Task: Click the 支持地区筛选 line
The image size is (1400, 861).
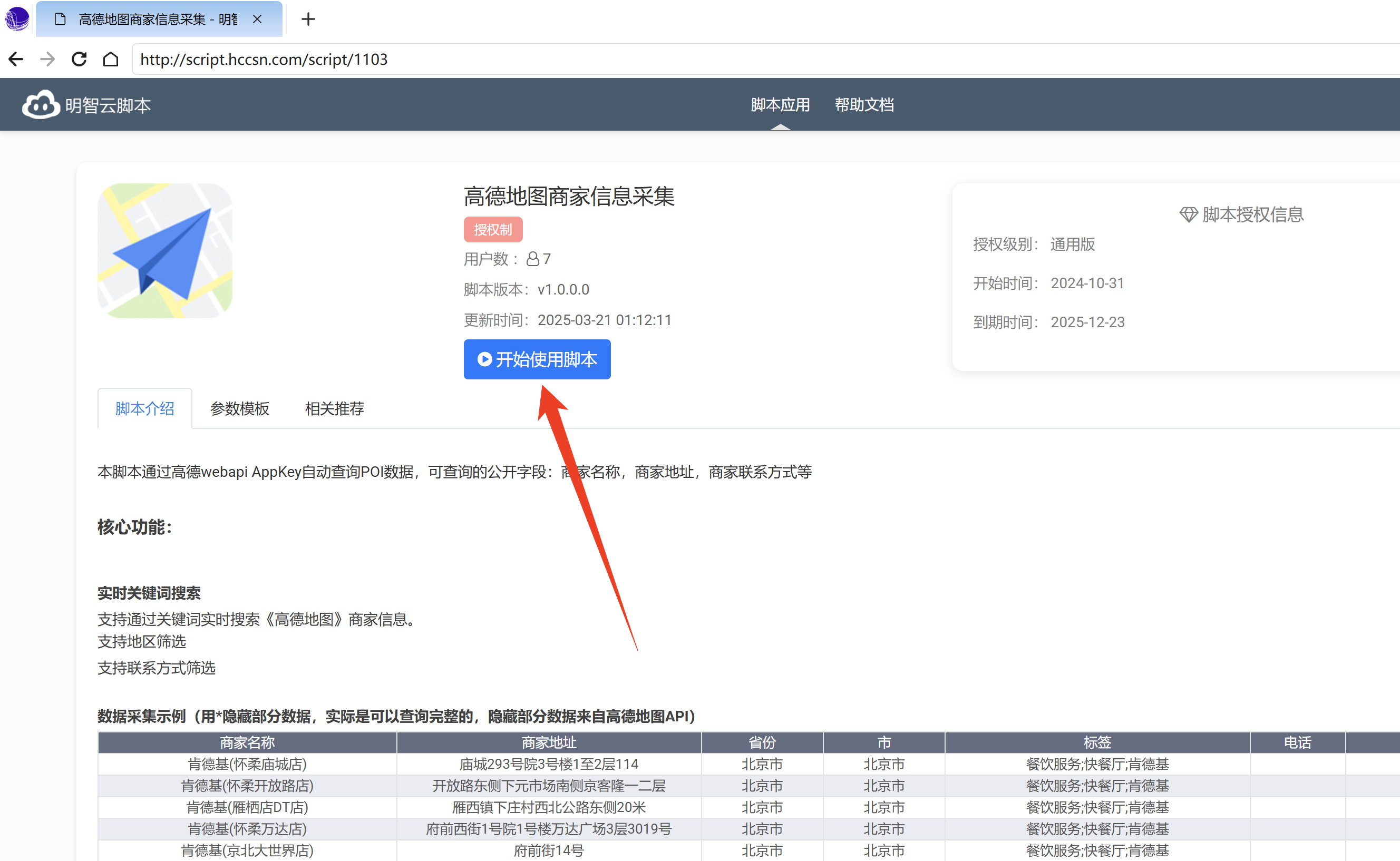Action: tap(142, 642)
